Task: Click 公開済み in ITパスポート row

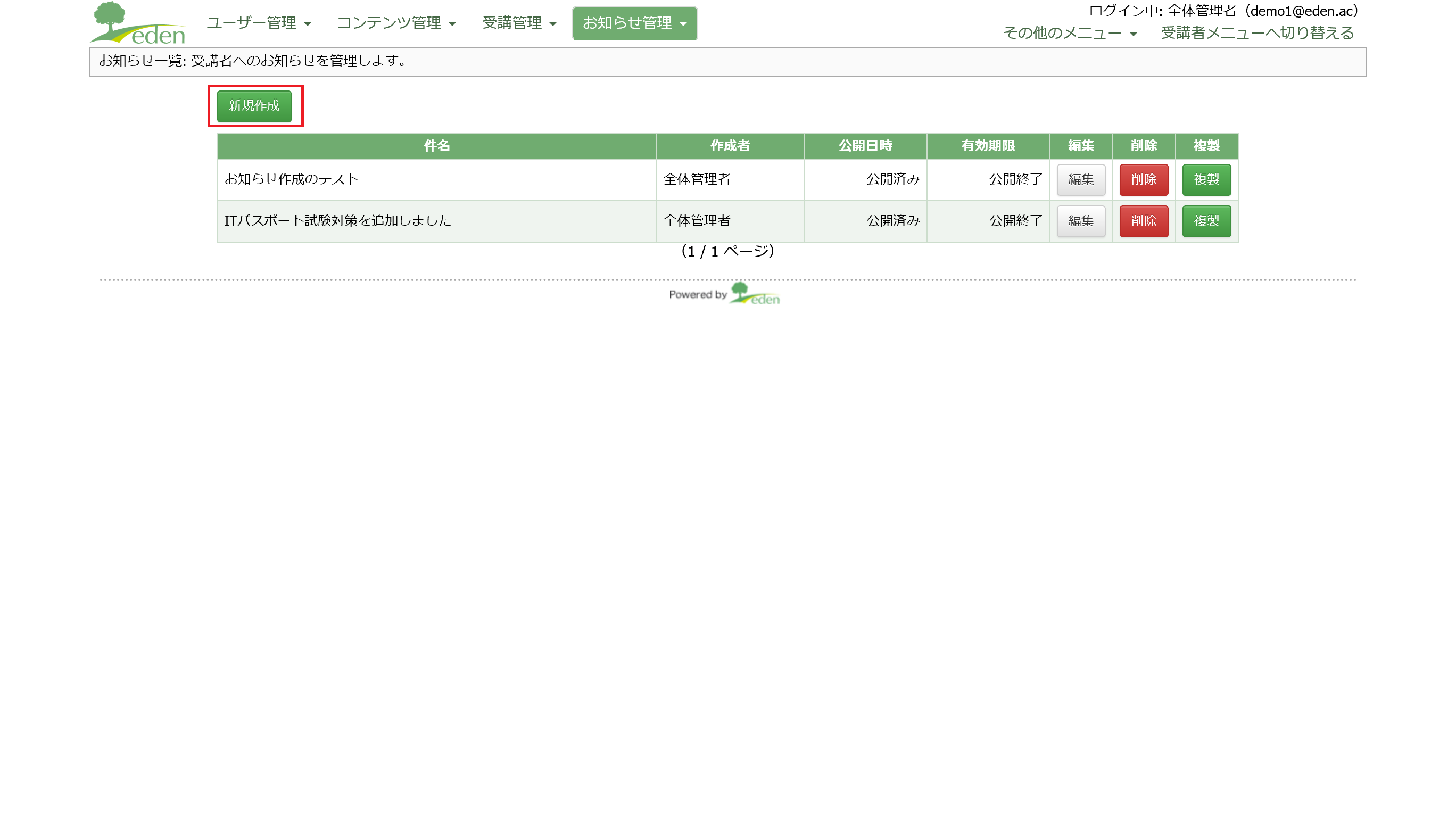Action: tap(893, 221)
